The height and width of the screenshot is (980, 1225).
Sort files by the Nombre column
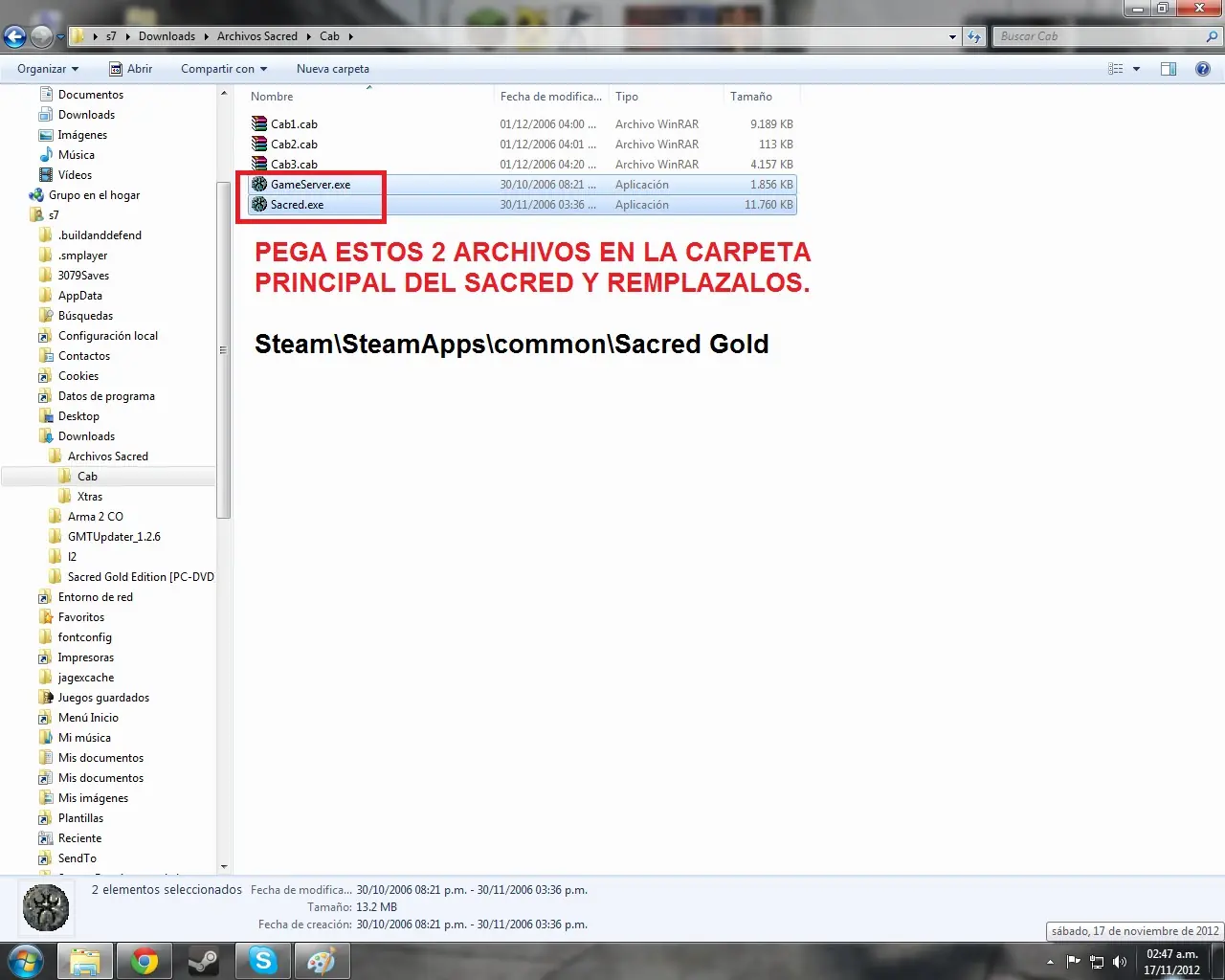pyautogui.click(x=369, y=97)
